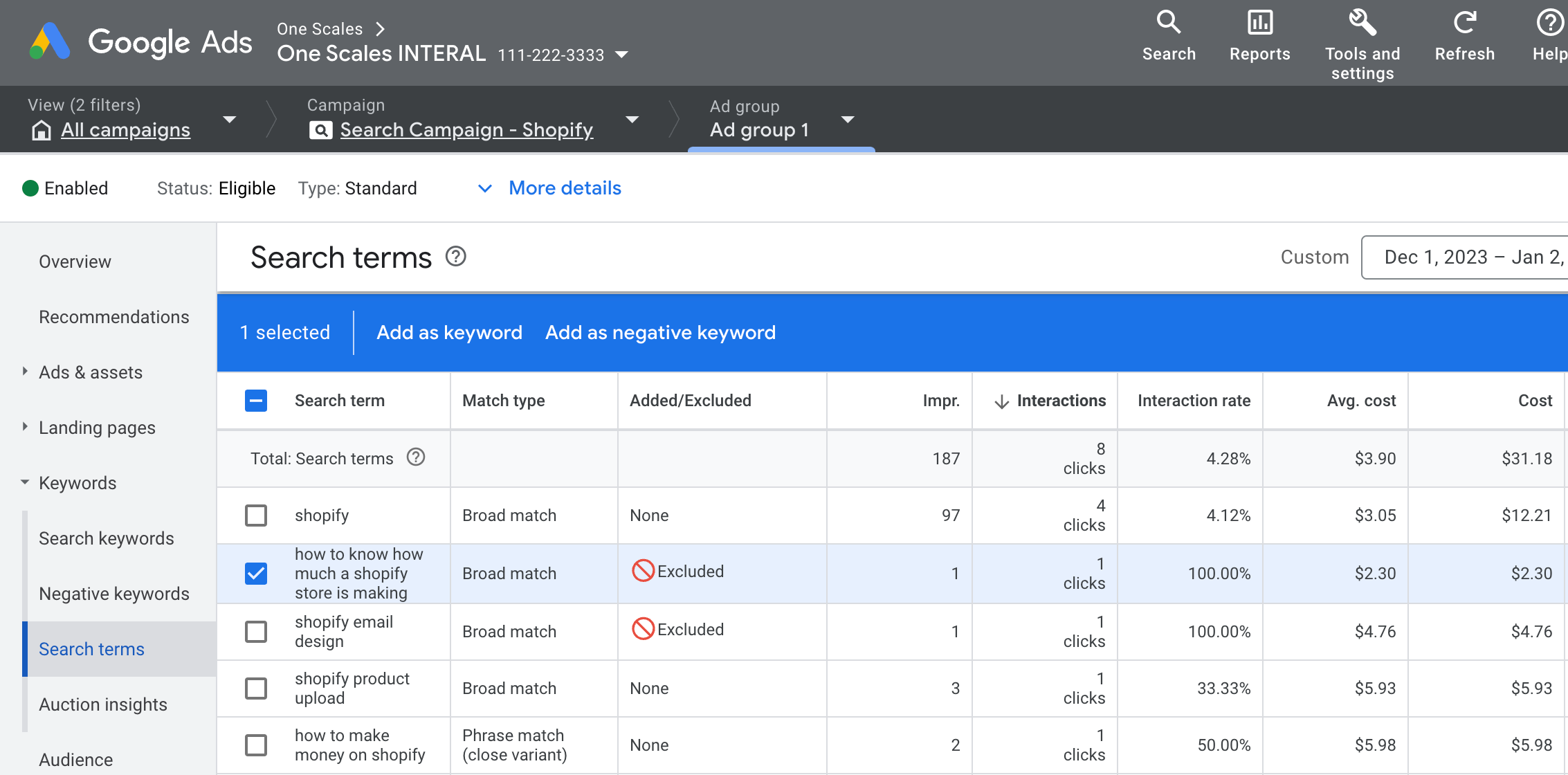Image resolution: width=1568 pixels, height=775 pixels.
Task: Click help icon beside Total: Search terms
Action: pyautogui.click(x=416, y=457)
